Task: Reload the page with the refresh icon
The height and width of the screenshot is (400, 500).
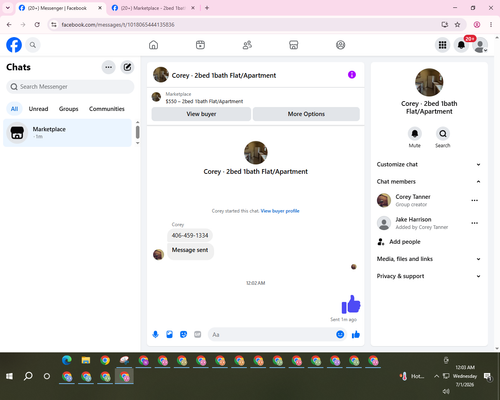Action: (37, 24)
